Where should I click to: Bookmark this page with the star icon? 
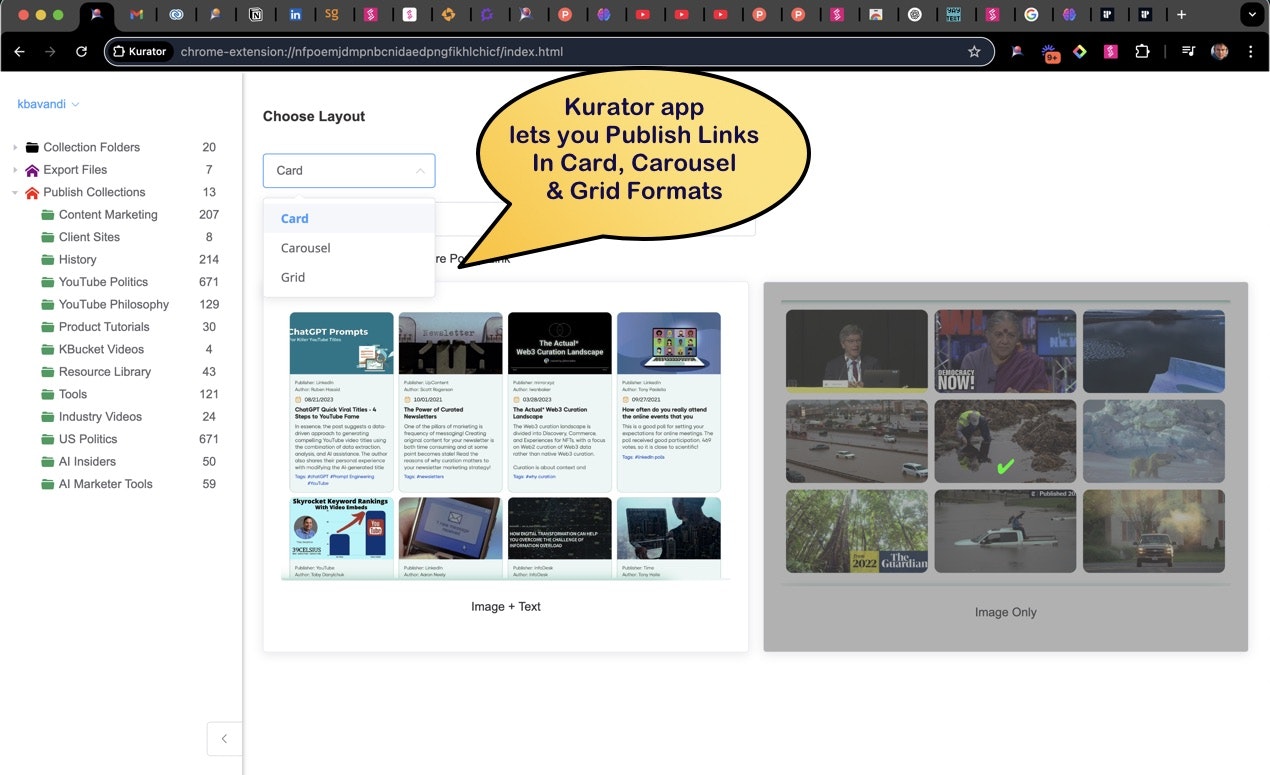[x=974, y=52]
